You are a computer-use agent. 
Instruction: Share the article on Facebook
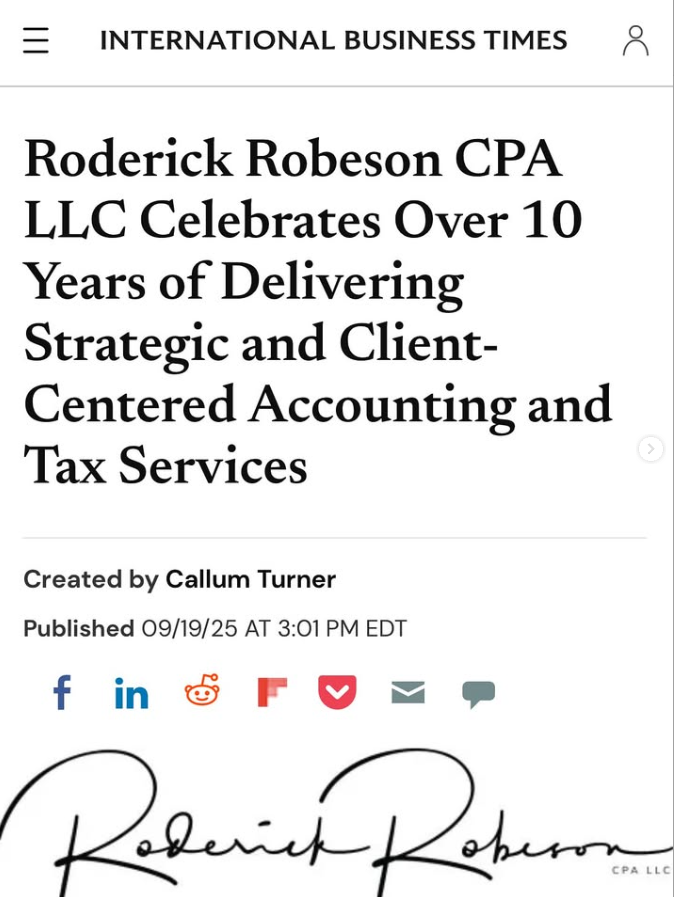point(62,692)
